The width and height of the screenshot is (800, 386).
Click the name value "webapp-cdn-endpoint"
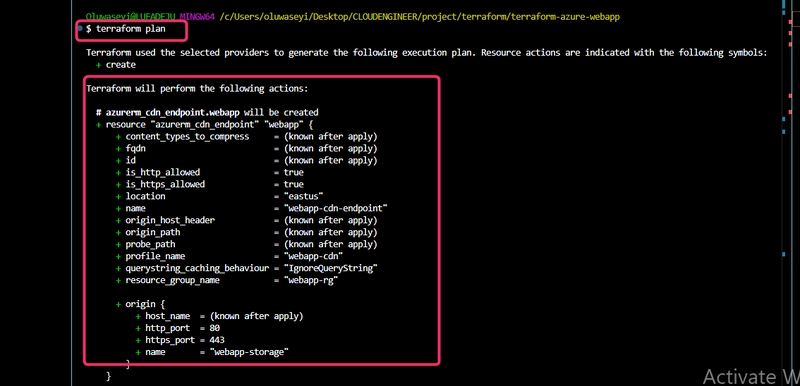[336, 208]
